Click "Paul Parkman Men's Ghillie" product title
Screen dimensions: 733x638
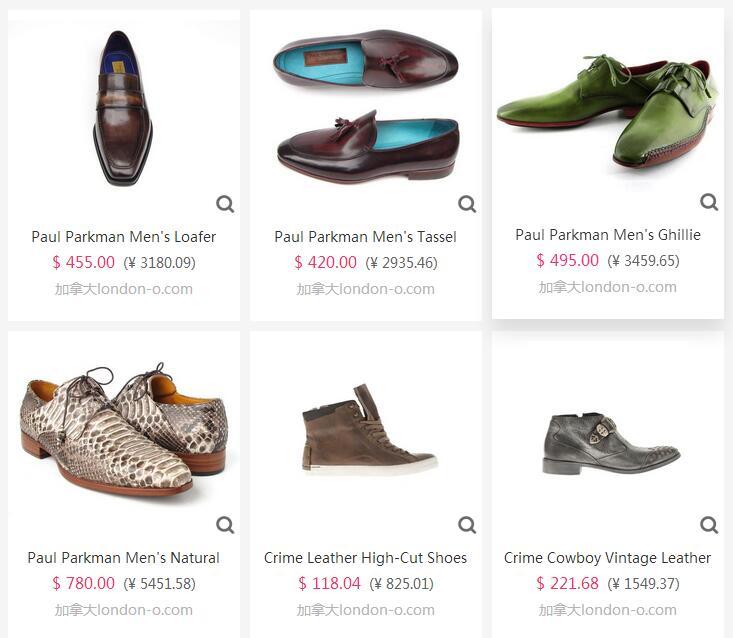tap(608, 235)
